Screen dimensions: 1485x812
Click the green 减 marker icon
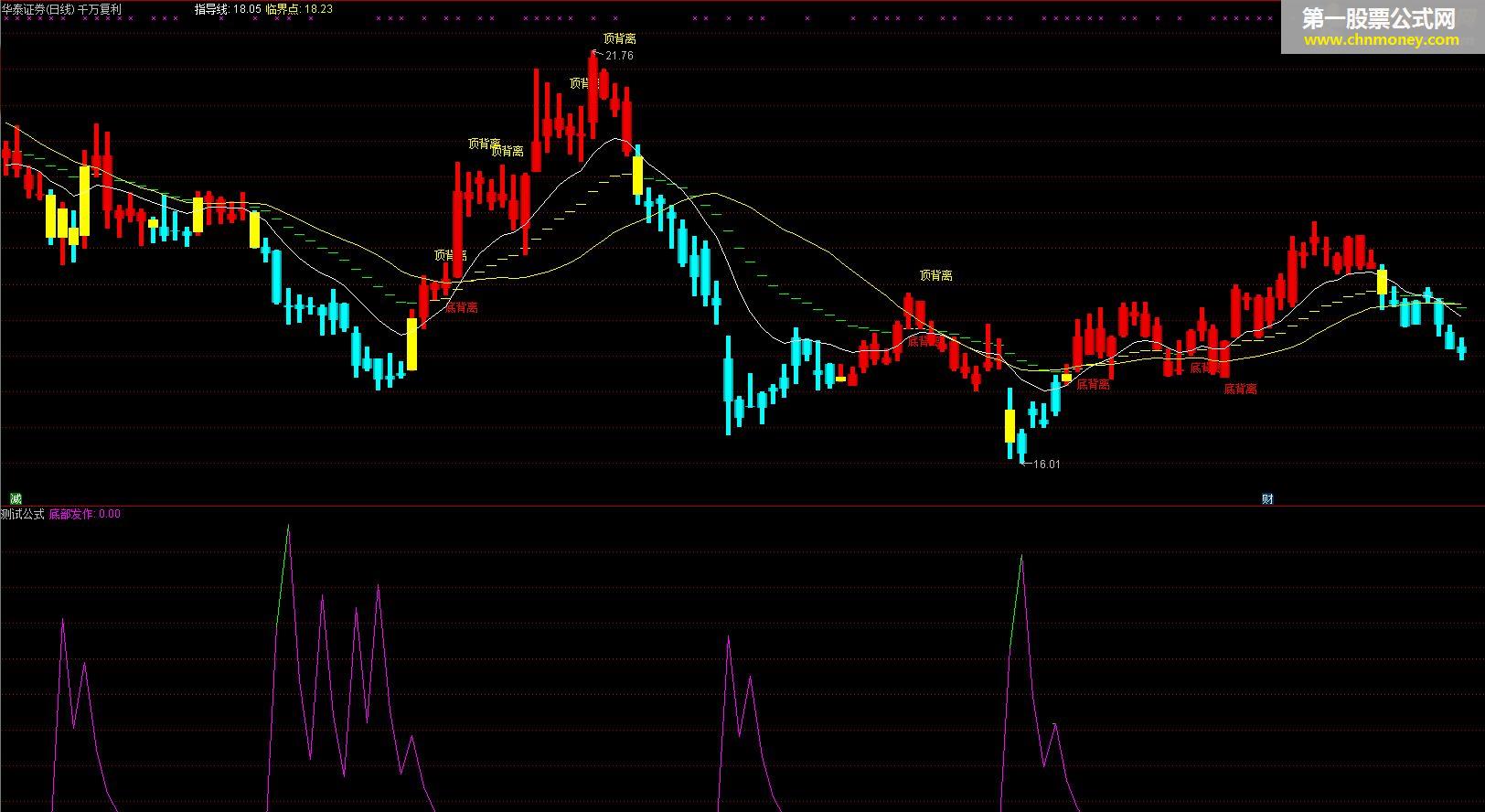tap(16, 498)
